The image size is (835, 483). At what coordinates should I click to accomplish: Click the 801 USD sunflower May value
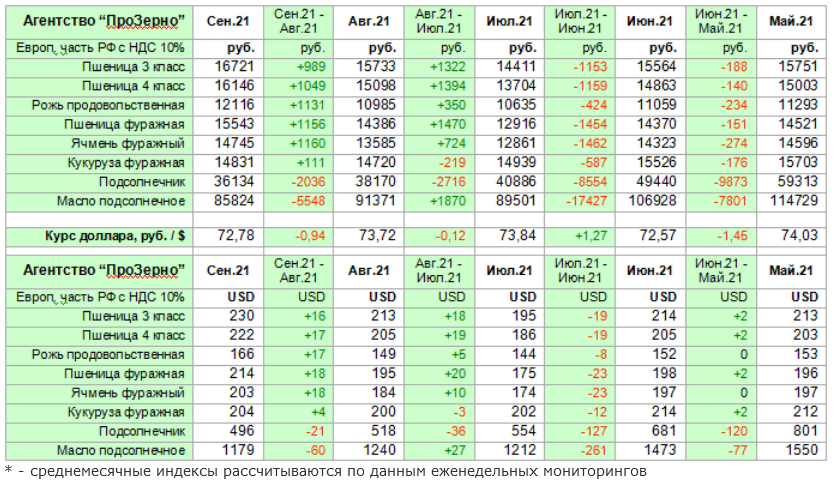791,431
